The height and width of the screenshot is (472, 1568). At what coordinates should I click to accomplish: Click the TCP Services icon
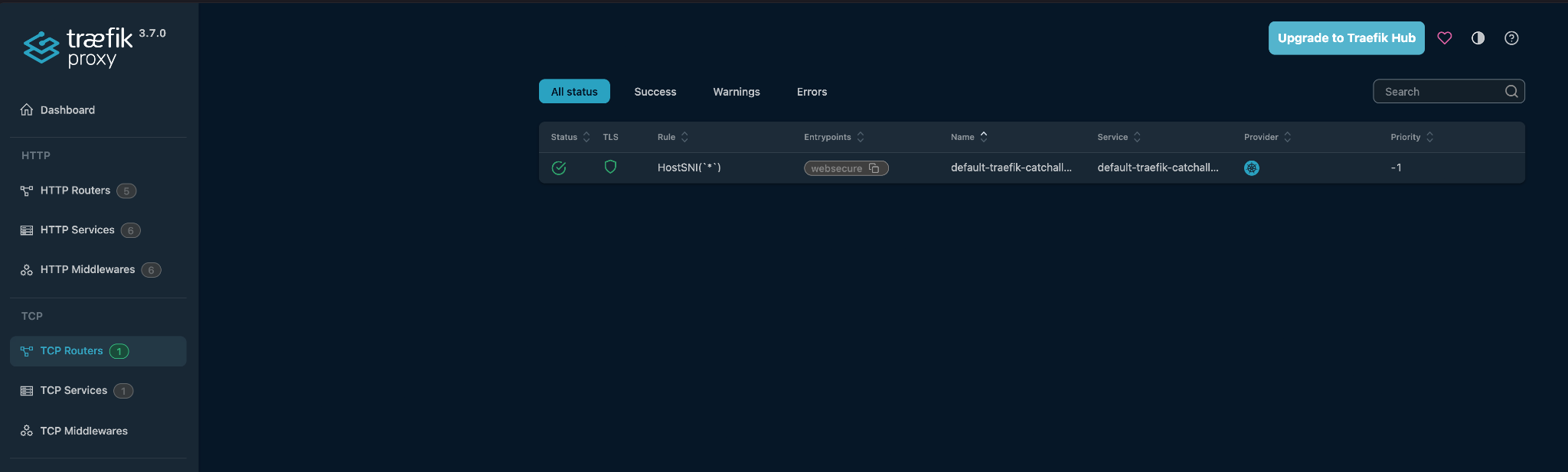[x=27, y=391]
